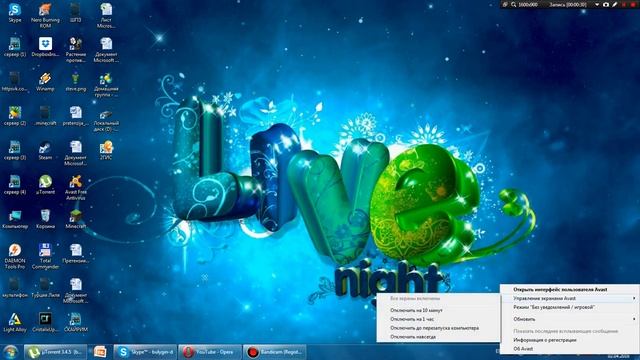This screenshot has height=360, width=640.
Task: Open Управление экранами Avast submenu
Action: tap(569, 298)
